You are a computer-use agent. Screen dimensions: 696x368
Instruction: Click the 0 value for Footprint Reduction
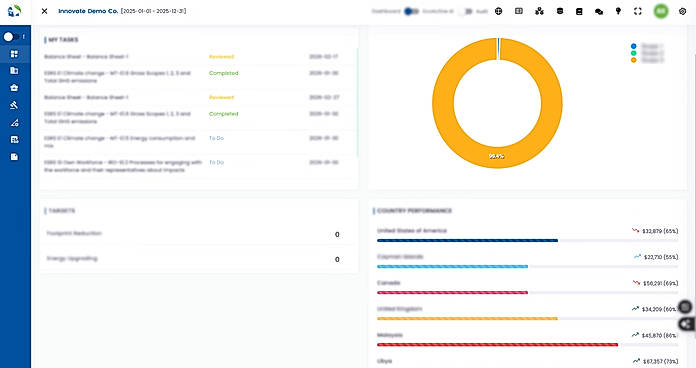coord(337,234)
